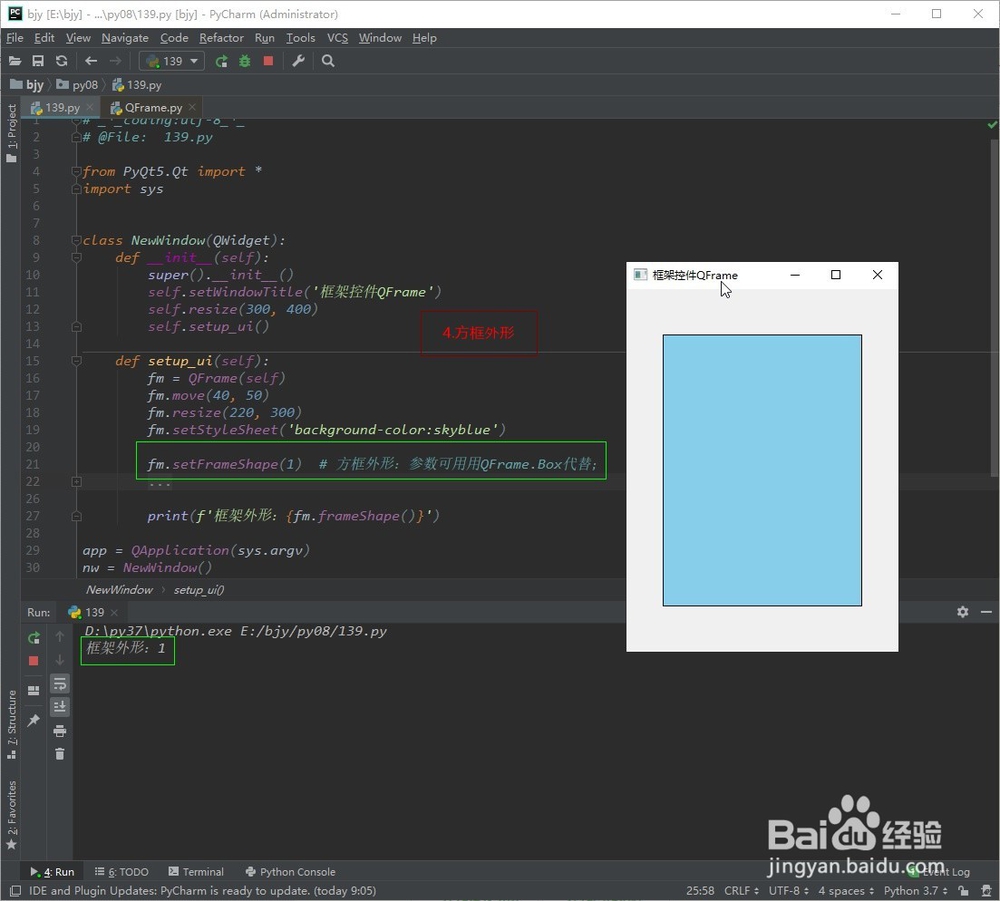
Task: Select the bjy breadcrumb folder
Action: point(27,85)
